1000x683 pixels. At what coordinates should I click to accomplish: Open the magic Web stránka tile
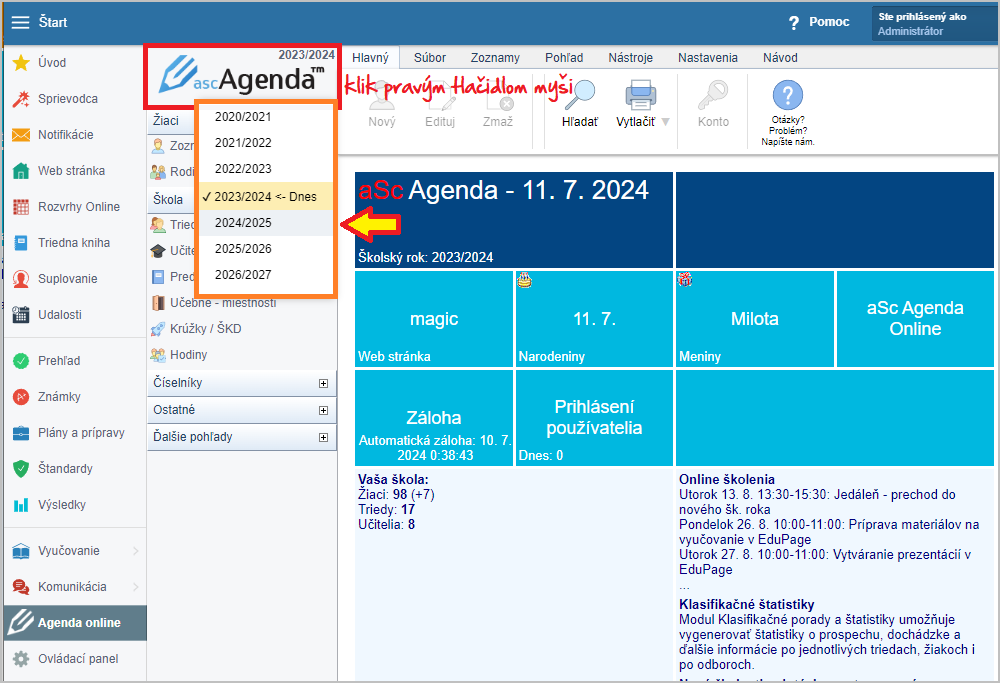[434, 319]
